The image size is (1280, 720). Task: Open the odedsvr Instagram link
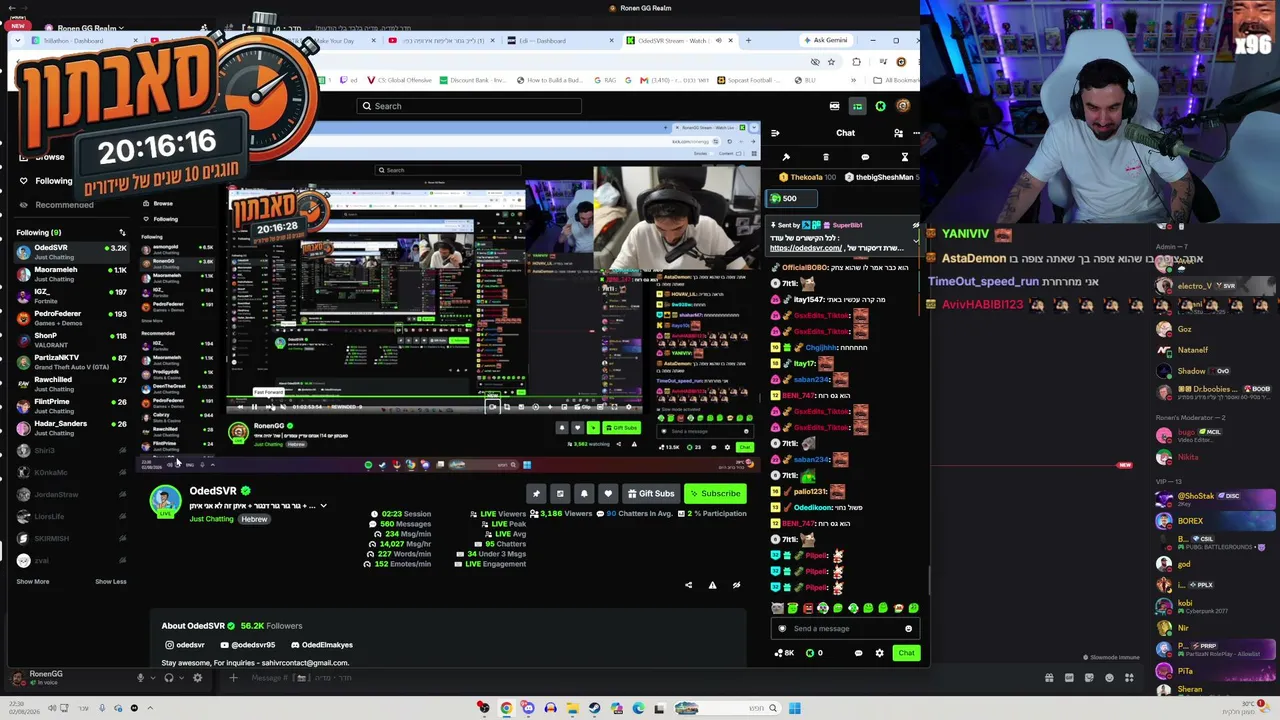[x=185, y=645]
